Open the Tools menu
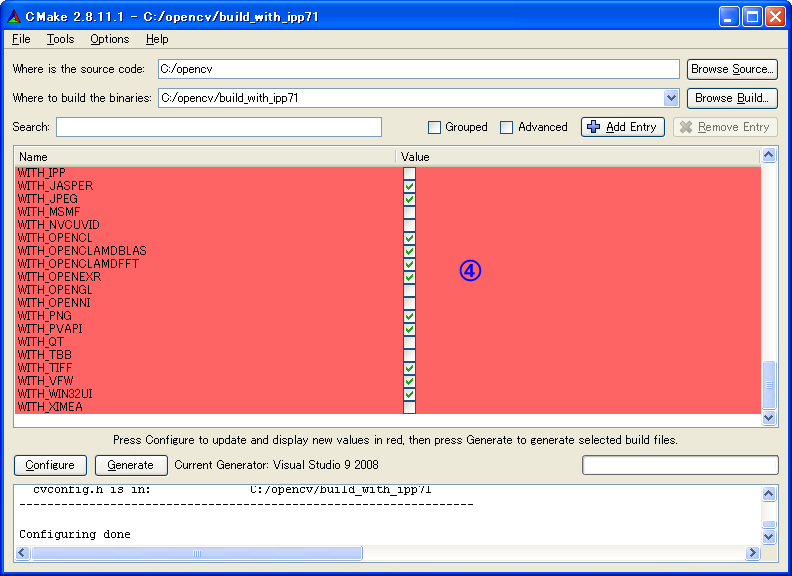The height and width of the screenshot is (576, 792). 60,39
